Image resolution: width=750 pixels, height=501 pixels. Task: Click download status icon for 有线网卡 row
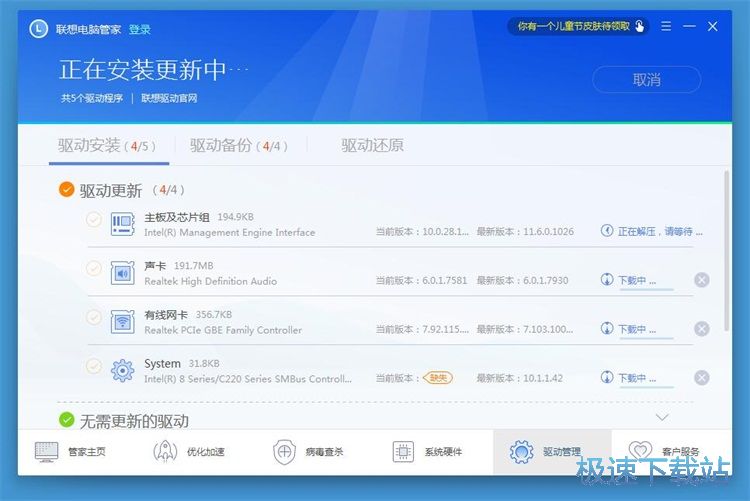tap(607, 328)
